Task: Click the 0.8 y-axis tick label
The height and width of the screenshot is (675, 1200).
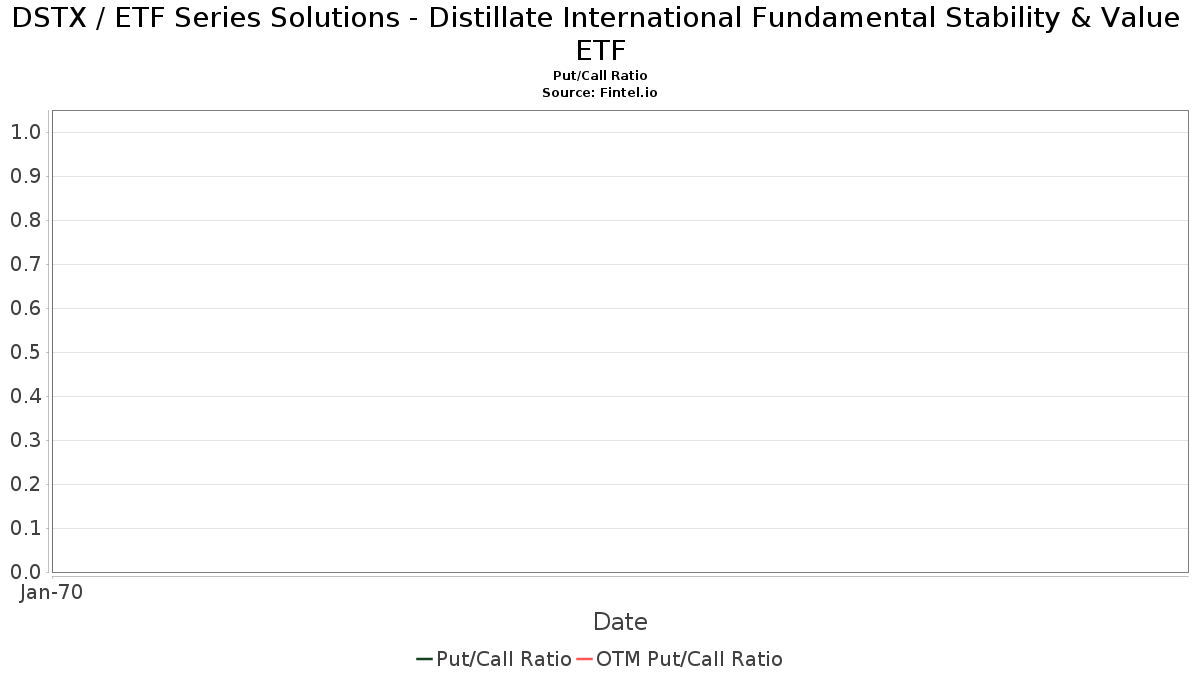Action: pyautogui.click(x=25, y=220)
